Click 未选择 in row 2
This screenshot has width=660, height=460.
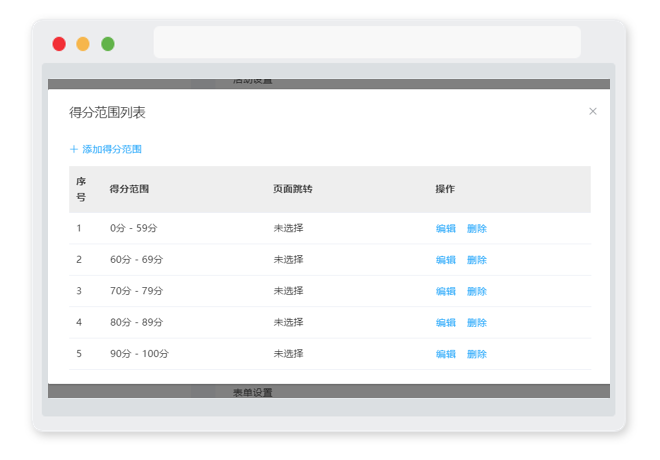tap(288, 260)
